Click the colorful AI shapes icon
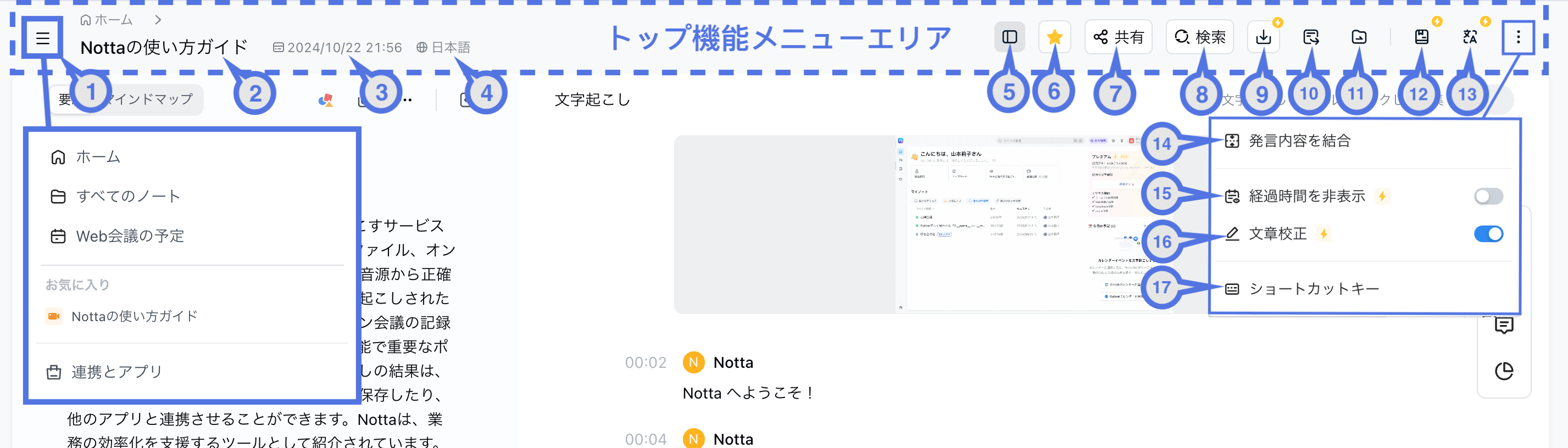The width and height of the screenshot is (1568, 448). [x=326, y=100]
